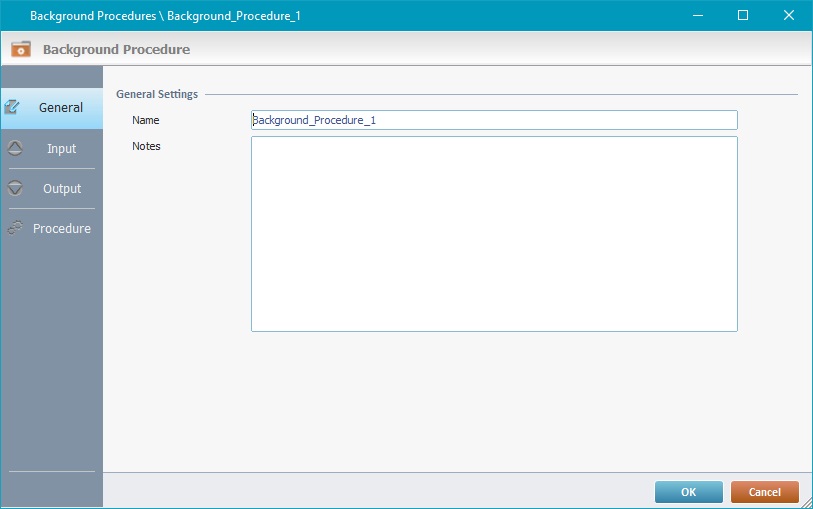813x509 pixels.
Task: Close the dialog with the X button
Action: click(789, 15)
